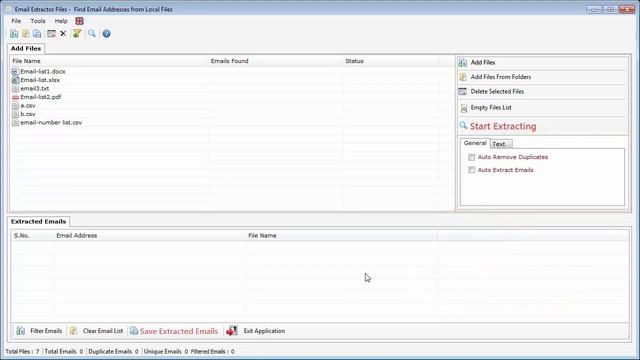Click the Save Extracted Emails icon

pyautogui.click(x=134, y=331)
